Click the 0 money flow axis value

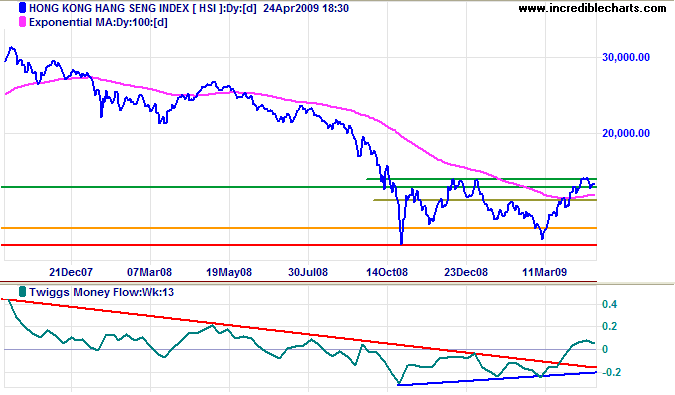coord(605,349)
